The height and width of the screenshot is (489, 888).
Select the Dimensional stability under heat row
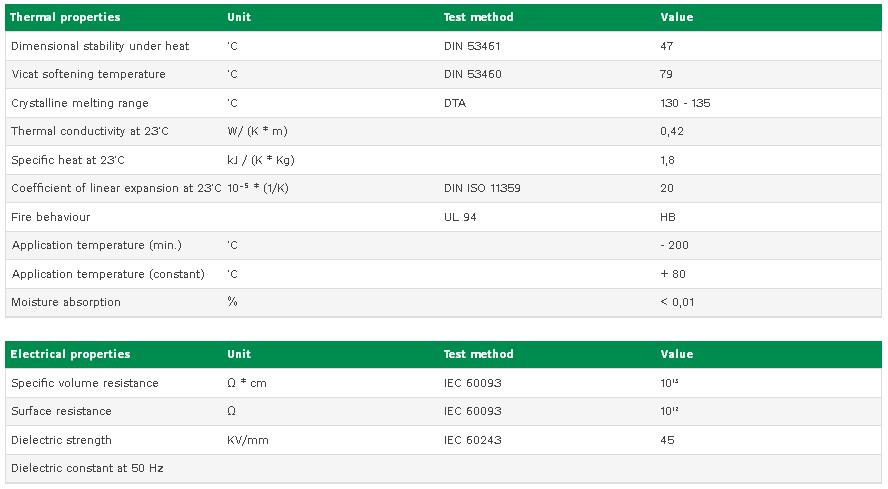(x=443, y=46)
